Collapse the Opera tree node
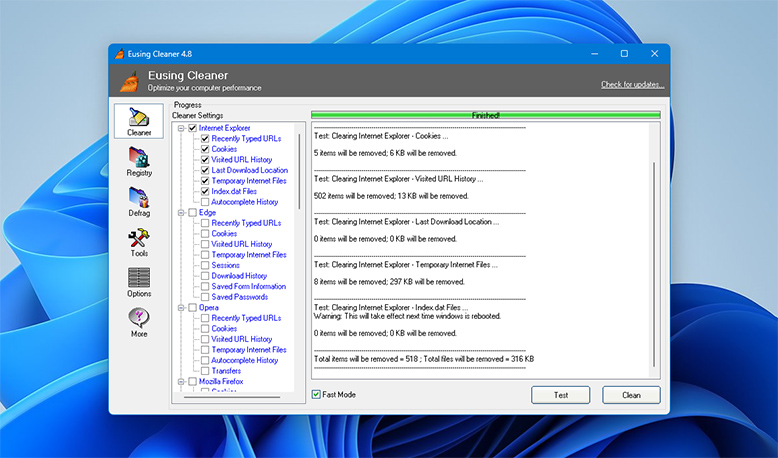778x458 pixels. (x=182, y=308)
